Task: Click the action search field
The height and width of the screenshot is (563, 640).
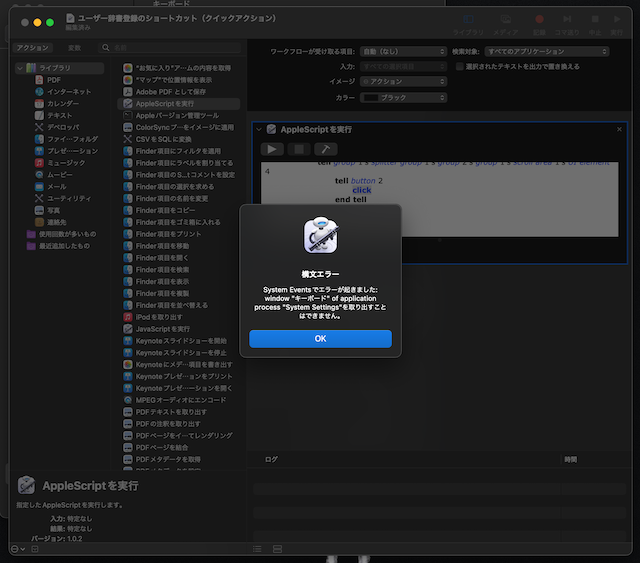Action: pos(170,47)
